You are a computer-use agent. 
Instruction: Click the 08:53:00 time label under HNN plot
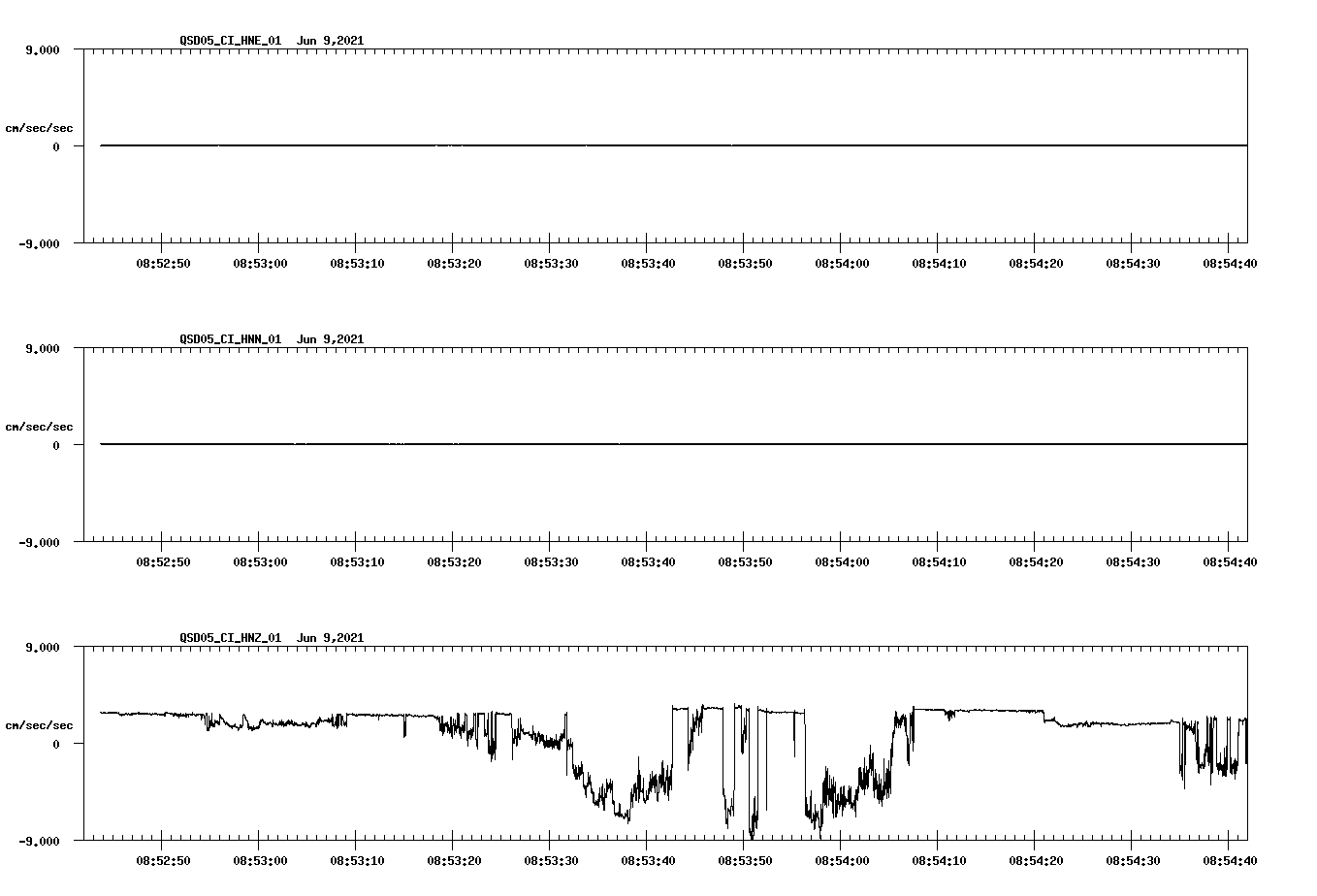(x=260, y=562)
